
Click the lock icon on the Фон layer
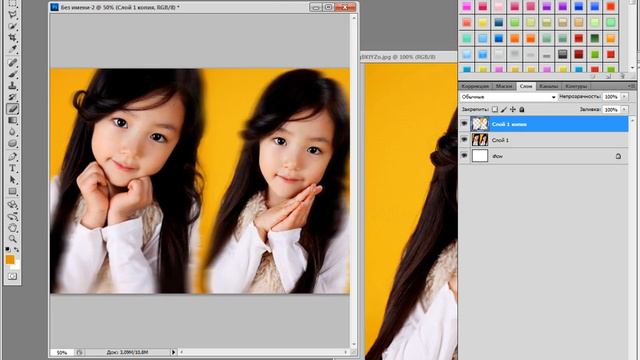click(618, 156)
